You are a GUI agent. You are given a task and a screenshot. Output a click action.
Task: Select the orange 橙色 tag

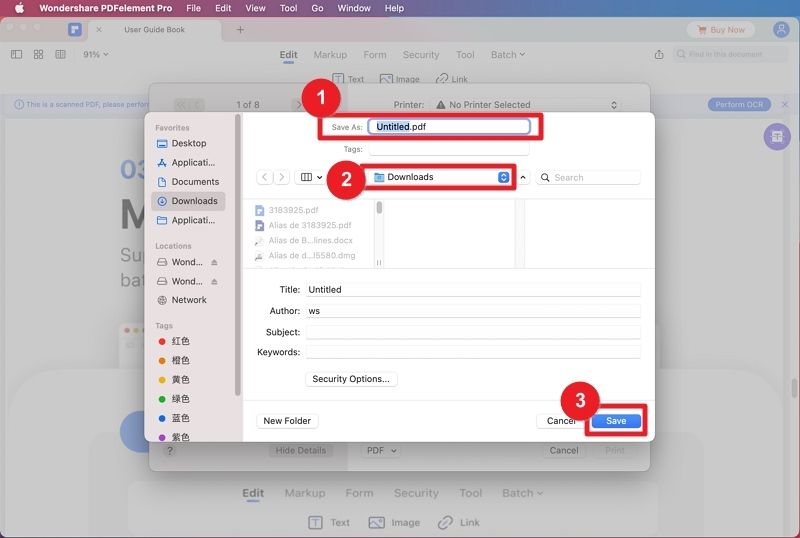174,361
